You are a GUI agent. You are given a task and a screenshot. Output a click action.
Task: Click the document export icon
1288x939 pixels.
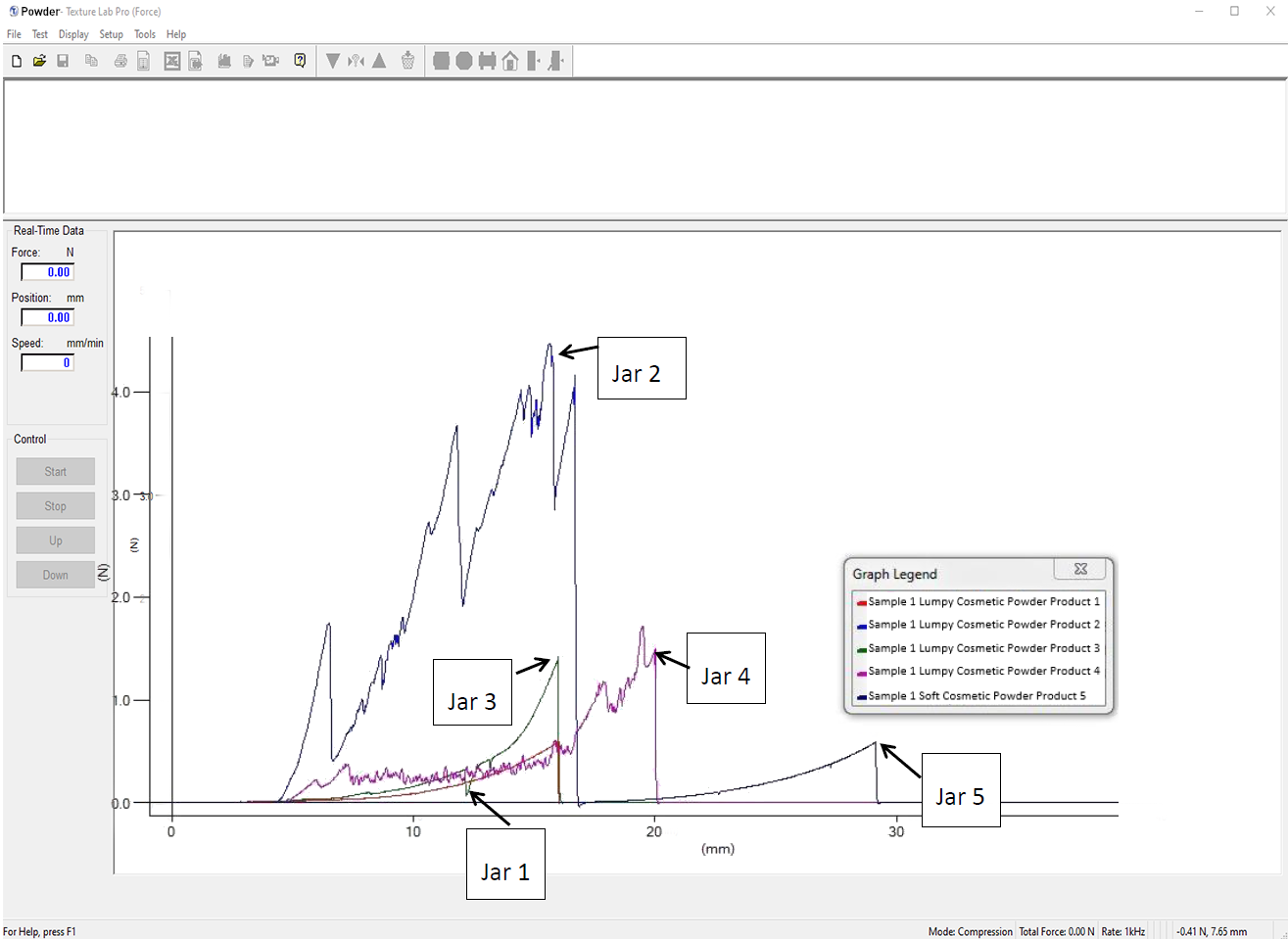(x=196, y=62)
